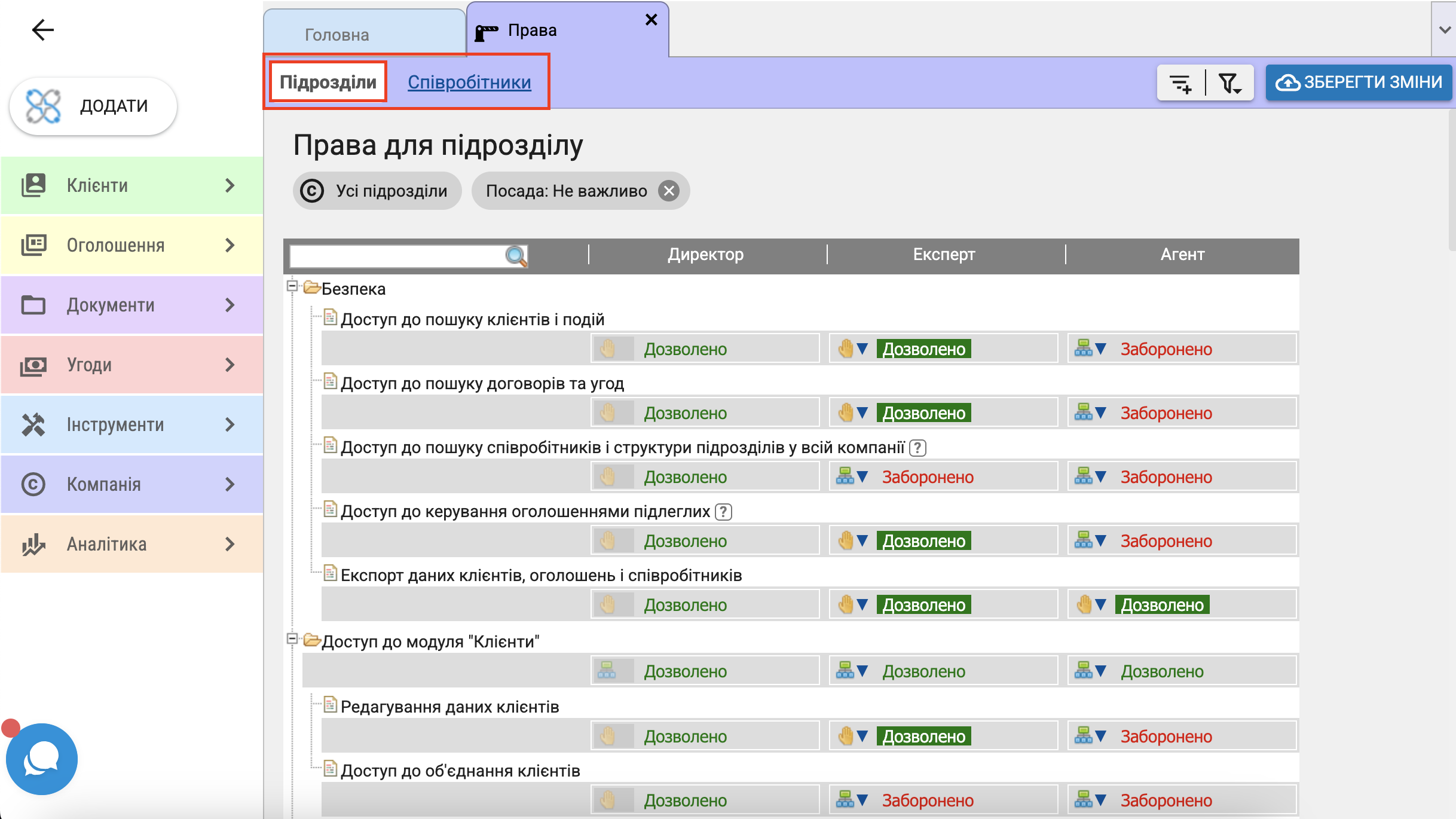This screenshot has width=1456, height=819.
Task: Collapse the Безпека tree section
Action: click(292, 286)
